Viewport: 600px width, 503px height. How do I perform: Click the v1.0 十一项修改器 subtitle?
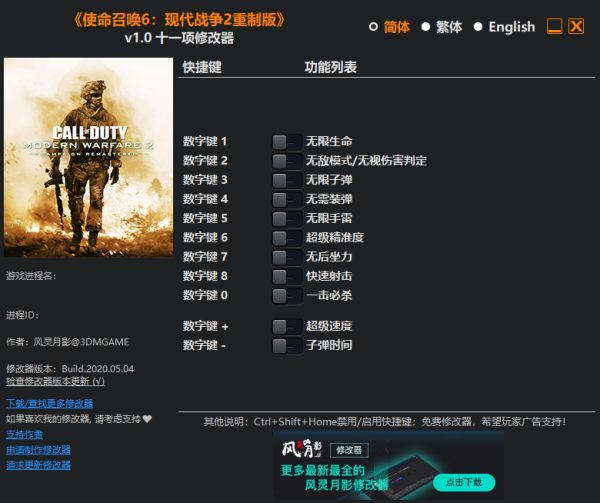point(179,38)
